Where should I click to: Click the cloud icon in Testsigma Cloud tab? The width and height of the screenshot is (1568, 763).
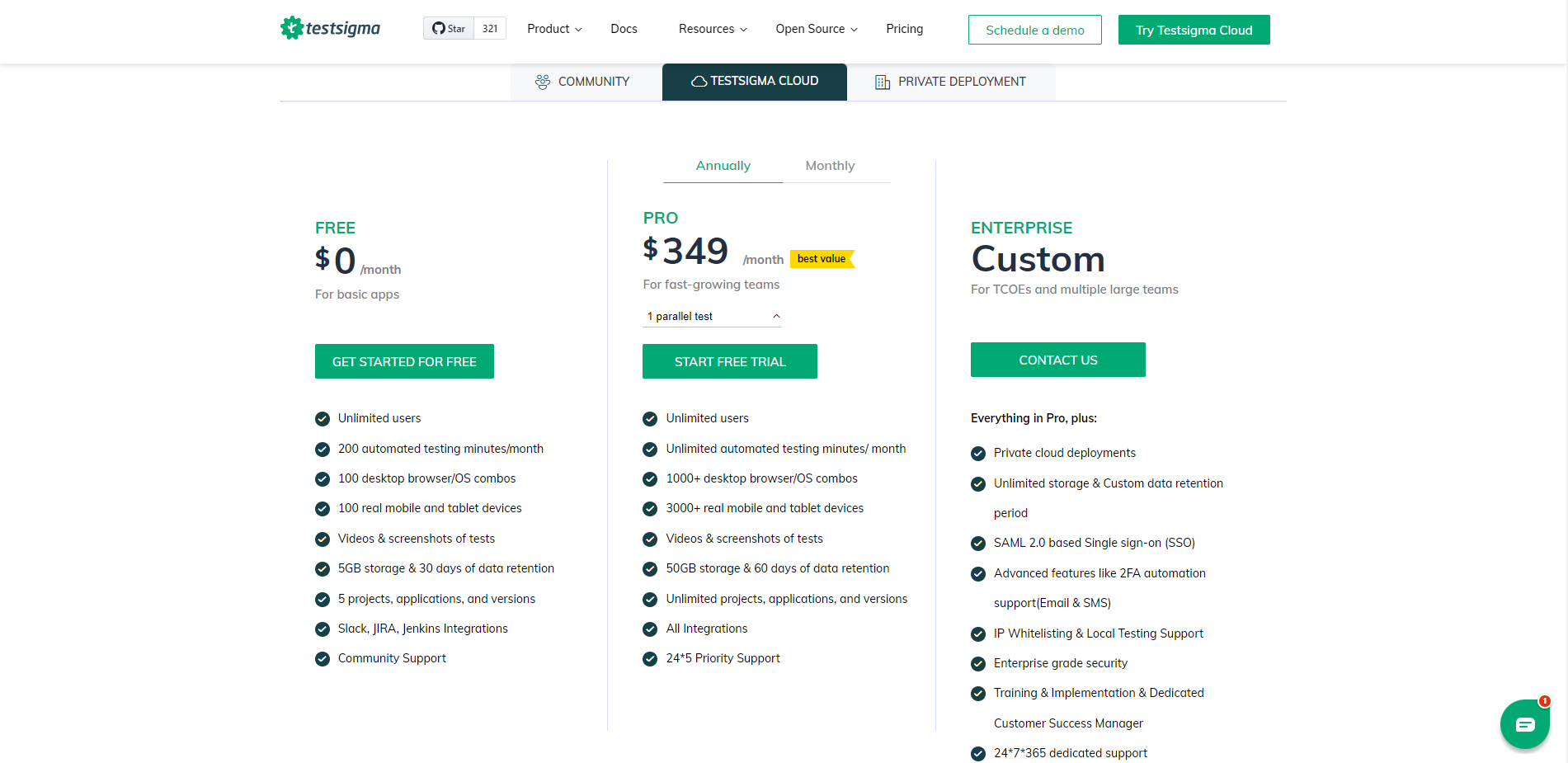(x=699, y=82)
